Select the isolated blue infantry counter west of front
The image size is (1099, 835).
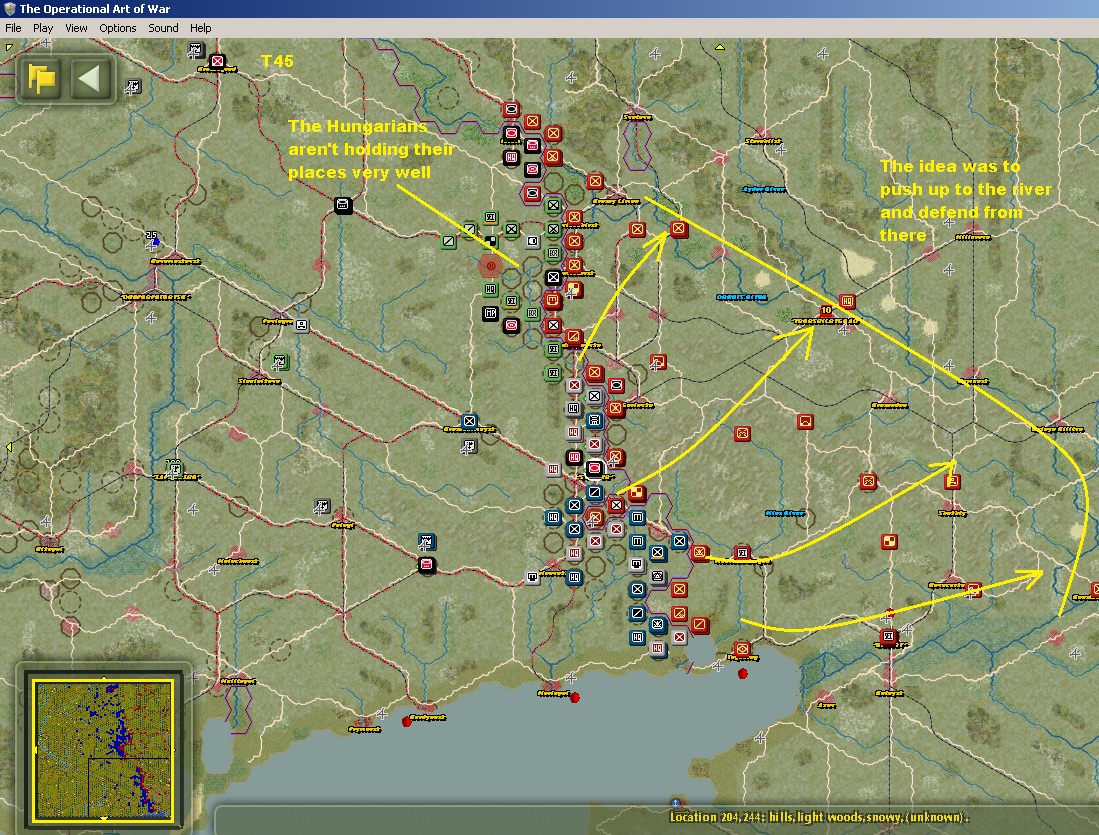469,421
